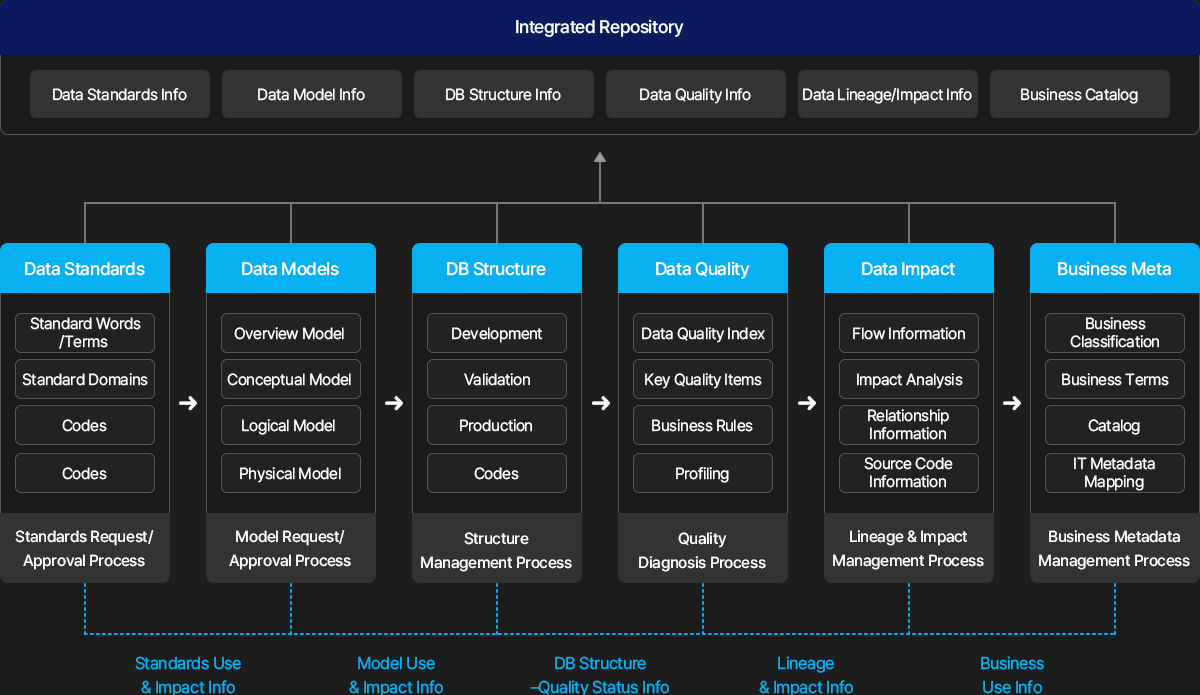The height and width of the screenshot is (695, 1200).
Task: Select the Data Model Info box
Action: click(x=312, y=94)
